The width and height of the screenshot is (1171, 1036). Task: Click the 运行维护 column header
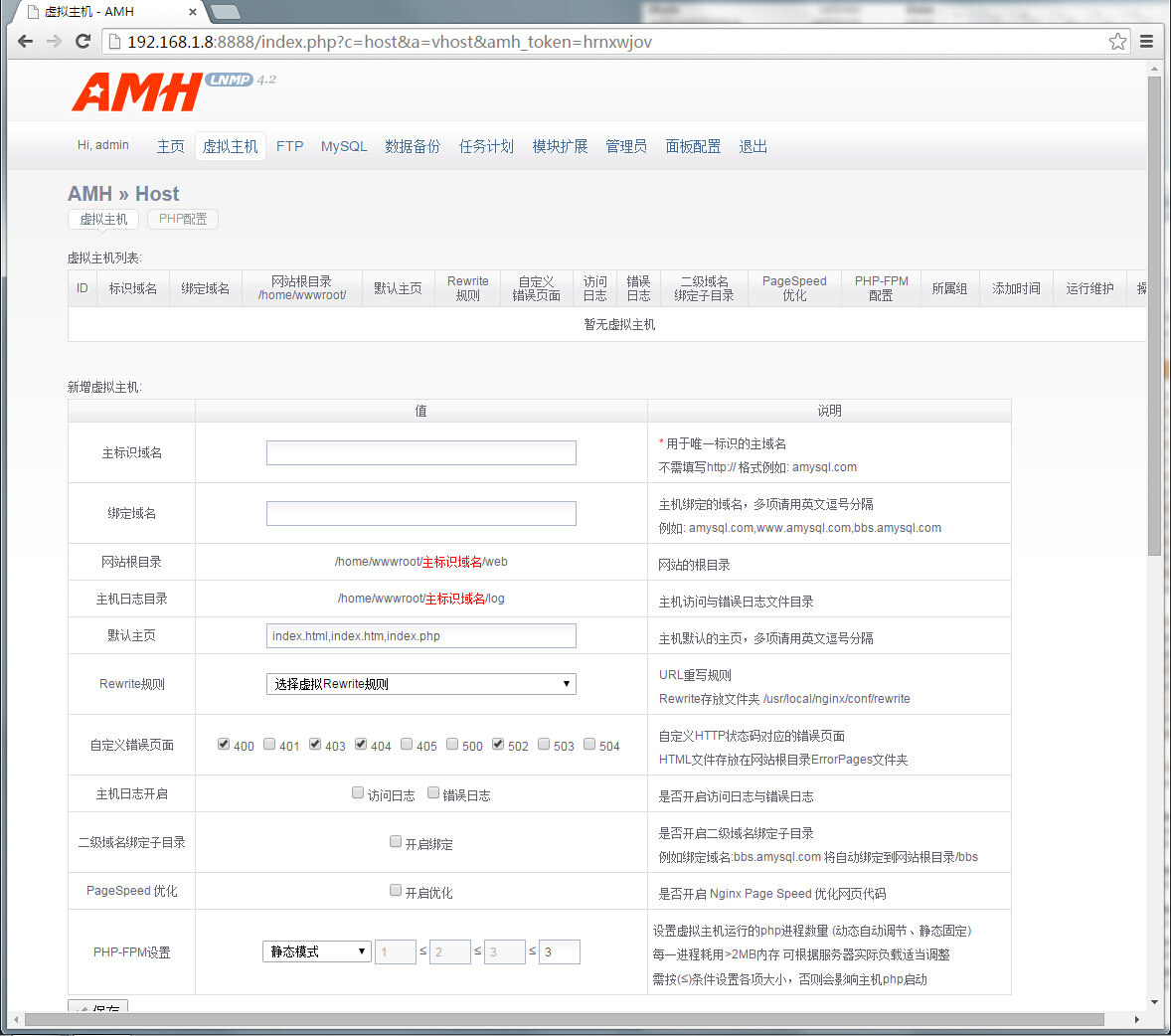1089,288
